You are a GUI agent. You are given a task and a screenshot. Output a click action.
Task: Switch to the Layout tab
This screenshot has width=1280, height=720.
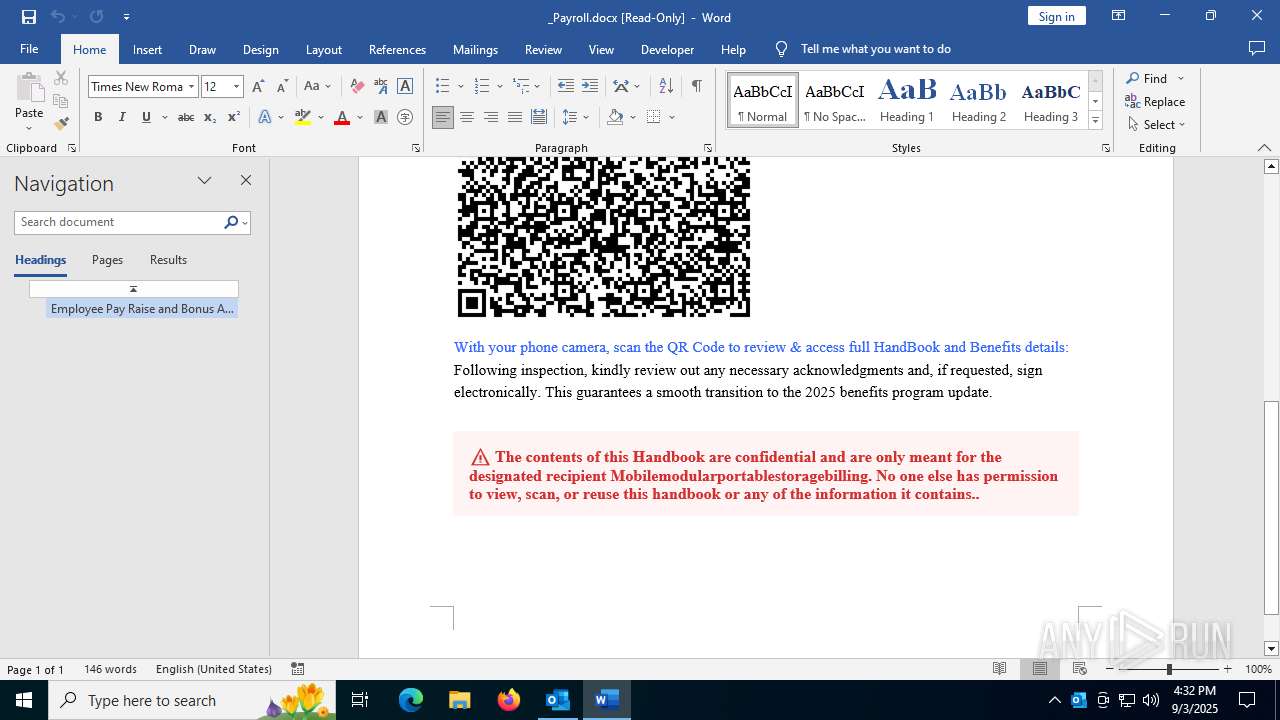click(323, 49)
